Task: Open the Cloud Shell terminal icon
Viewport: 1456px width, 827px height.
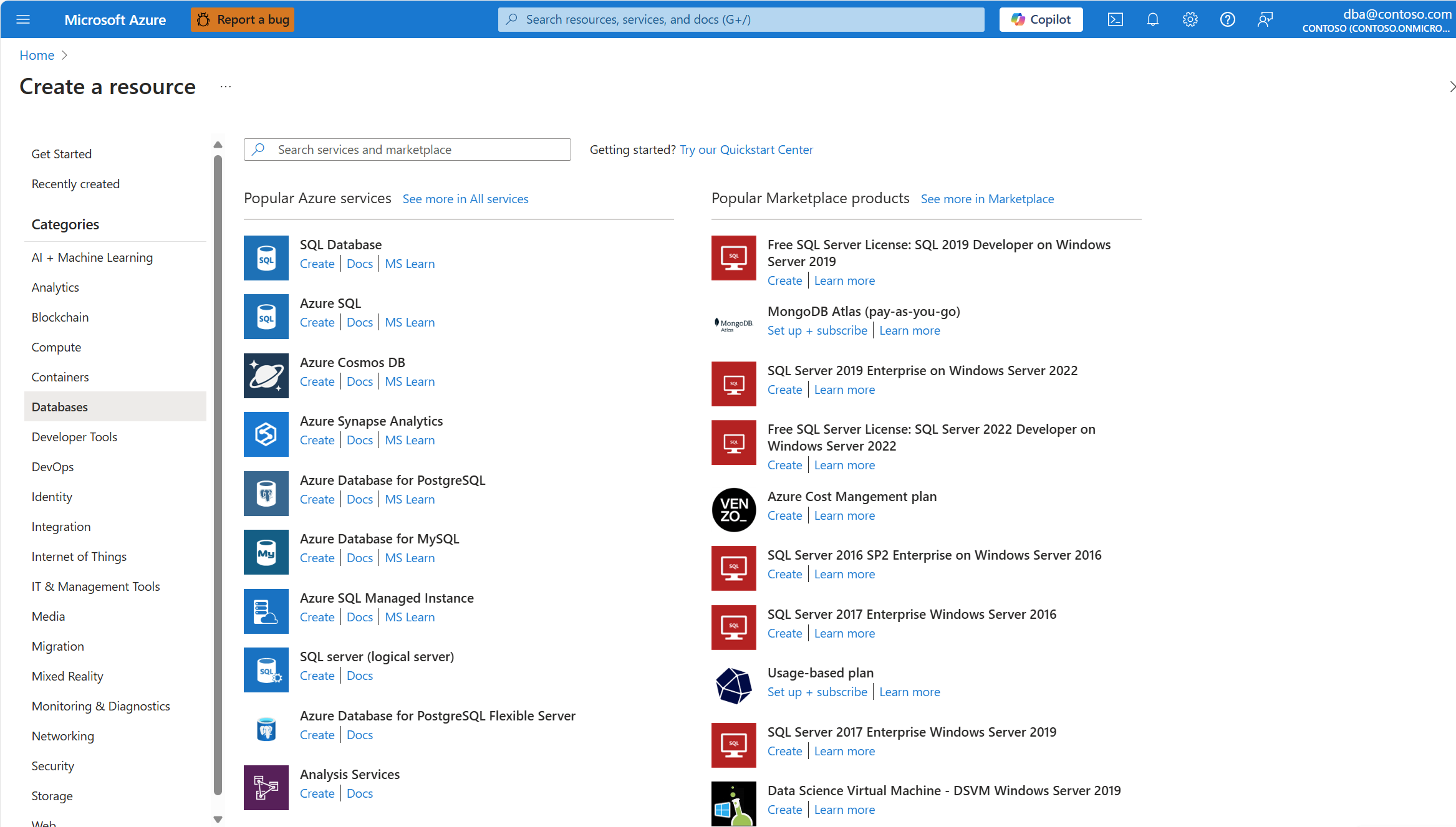Action: 1116,19
